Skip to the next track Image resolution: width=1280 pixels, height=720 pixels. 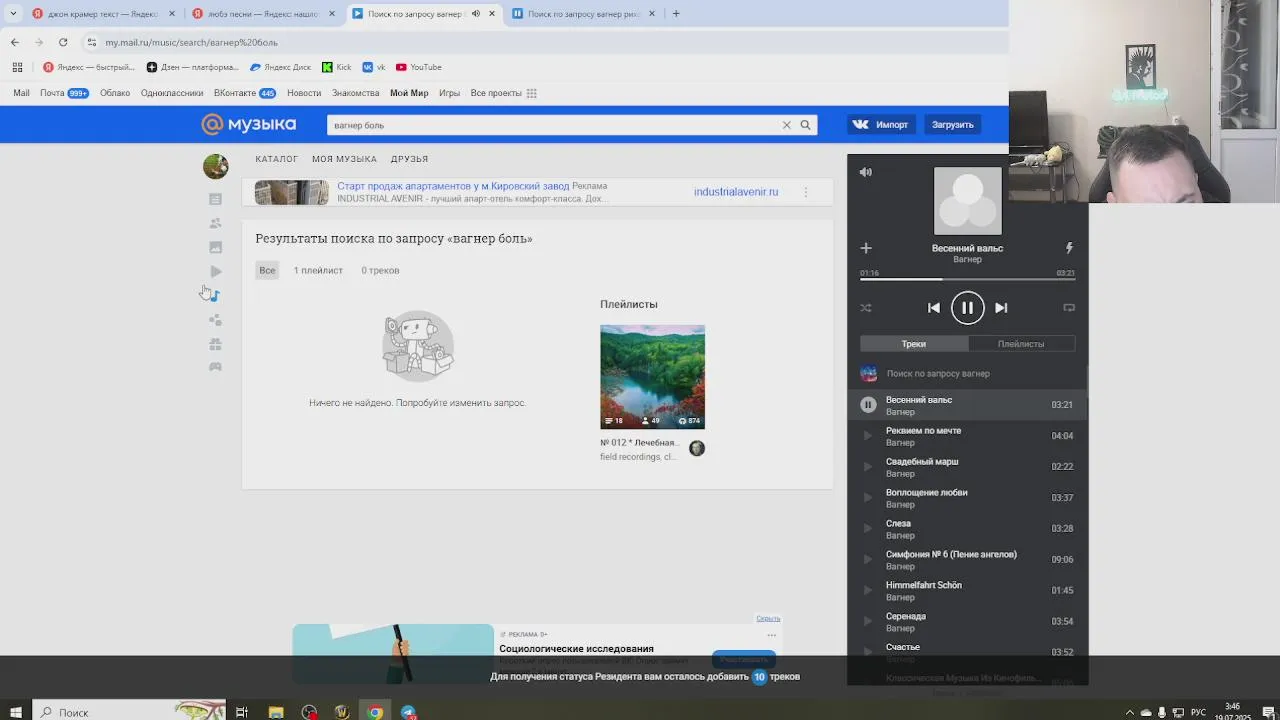(1001, 308)
